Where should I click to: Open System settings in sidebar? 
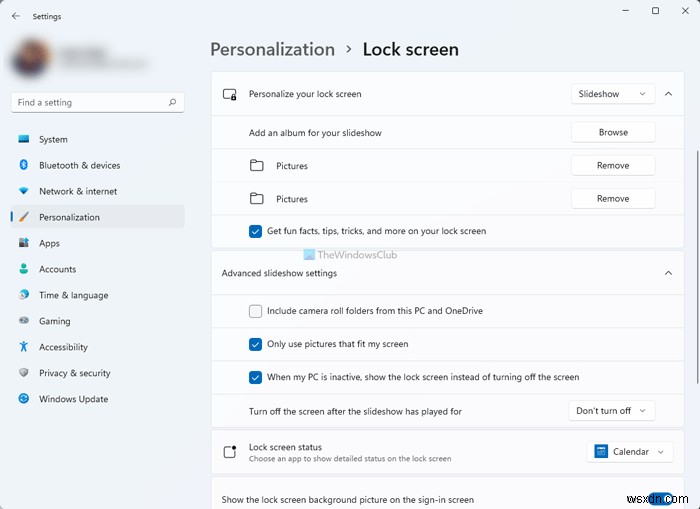click(x=97, y=139)
